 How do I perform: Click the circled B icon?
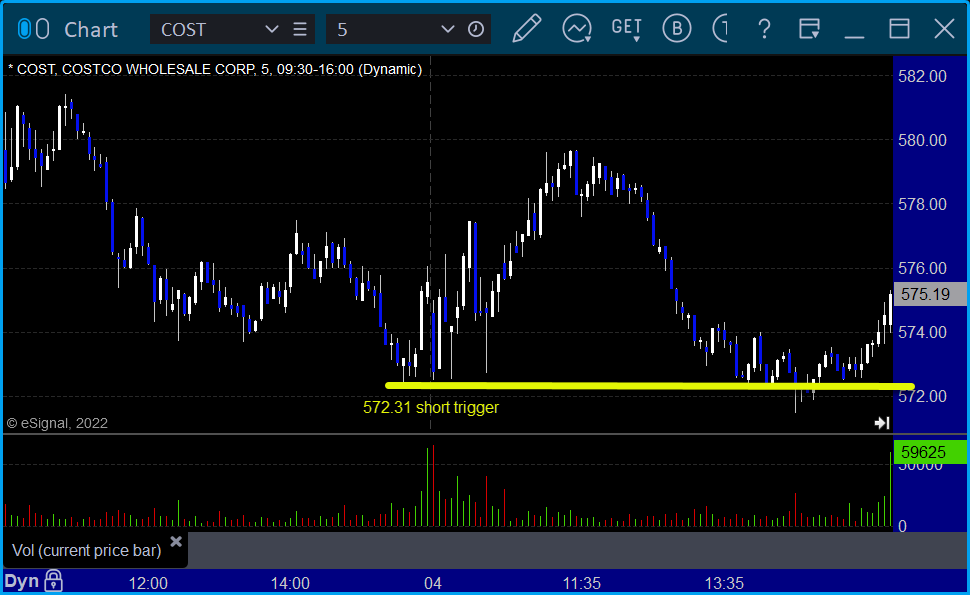(x=677, y=29)
